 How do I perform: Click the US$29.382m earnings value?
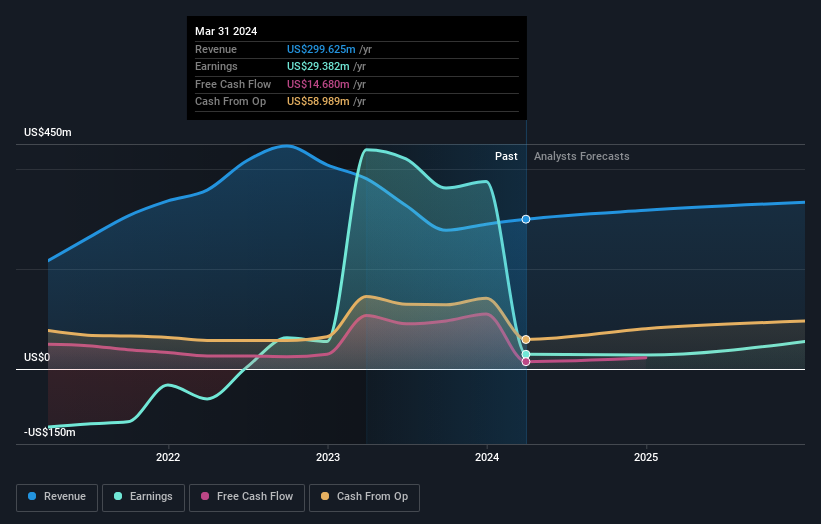318,66
